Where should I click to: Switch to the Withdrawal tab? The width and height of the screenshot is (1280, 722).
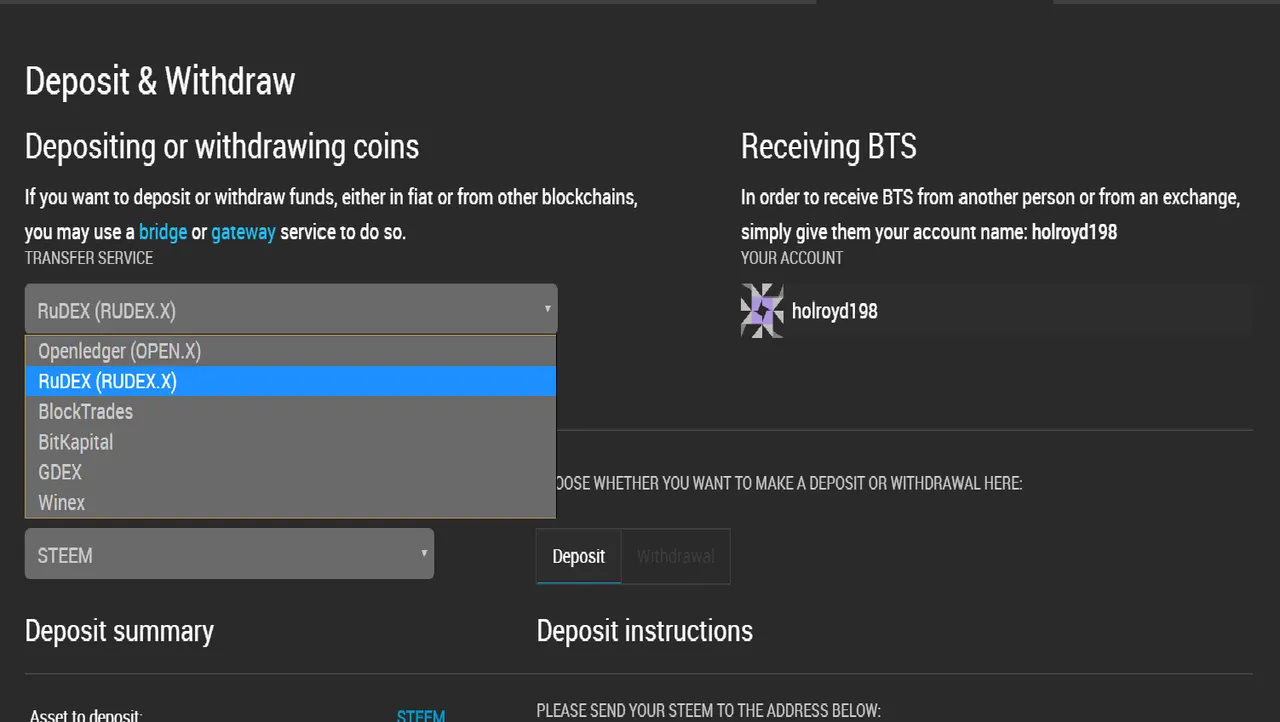[676, 556]
